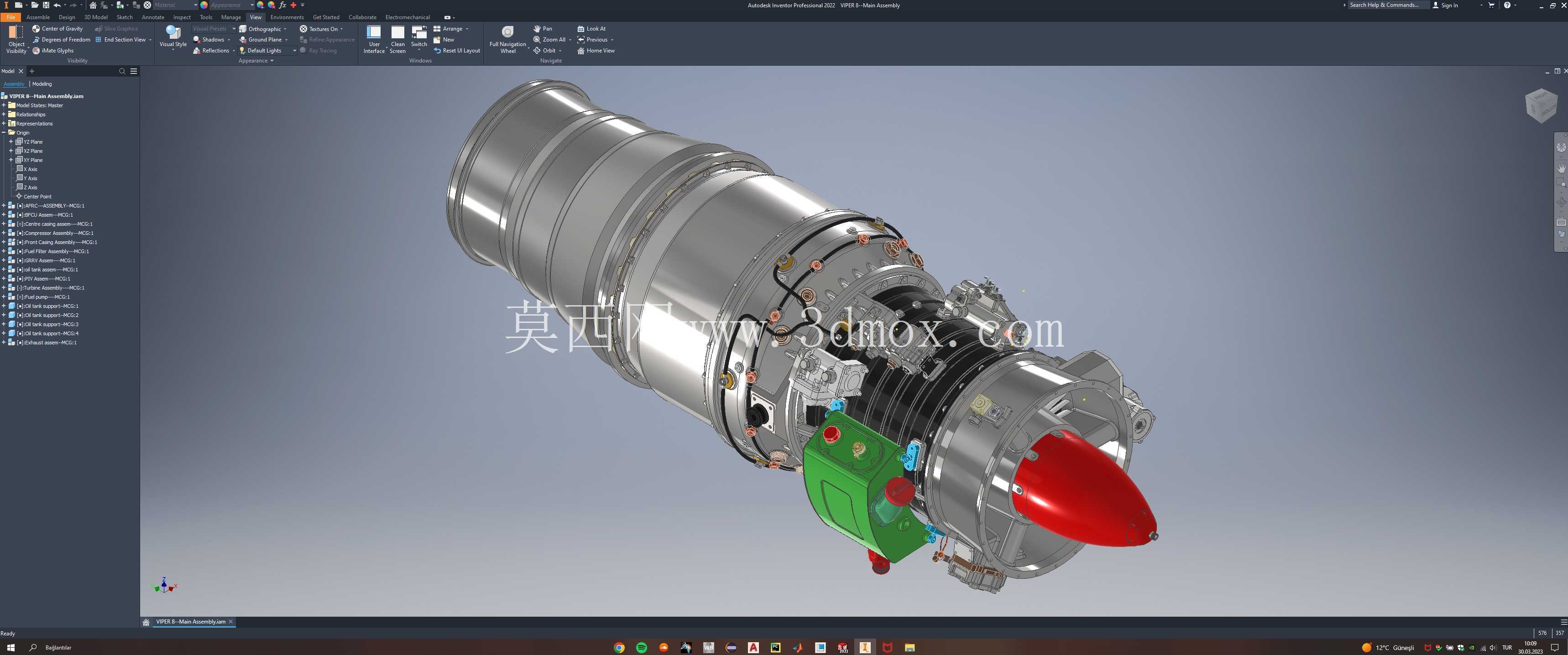Open End Section View dropdown arrow
1568x655 pixels.
point(150,40)
